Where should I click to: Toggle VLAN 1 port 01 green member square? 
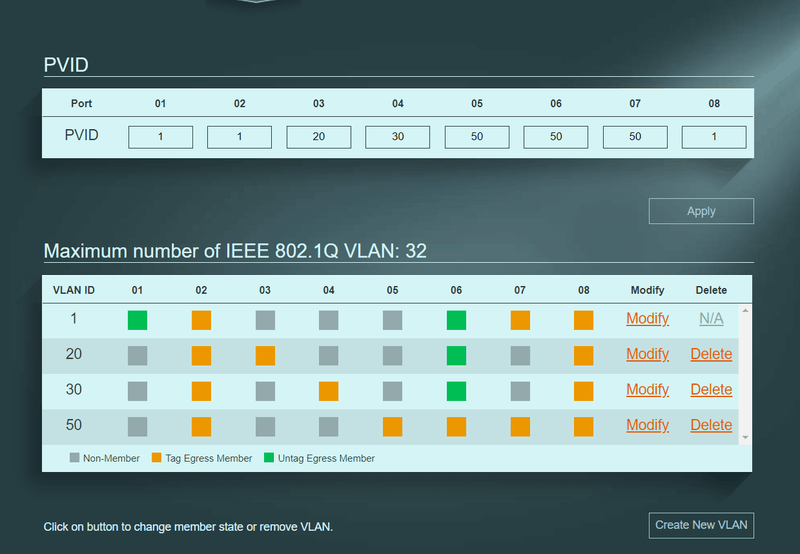tap(137, 320)
